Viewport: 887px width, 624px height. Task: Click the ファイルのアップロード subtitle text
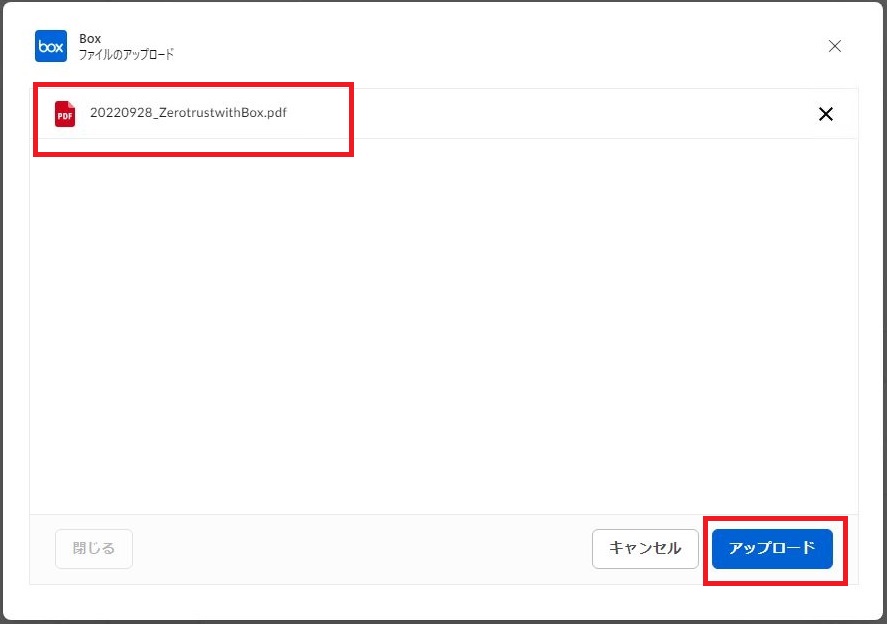click(x=126, y=54)
